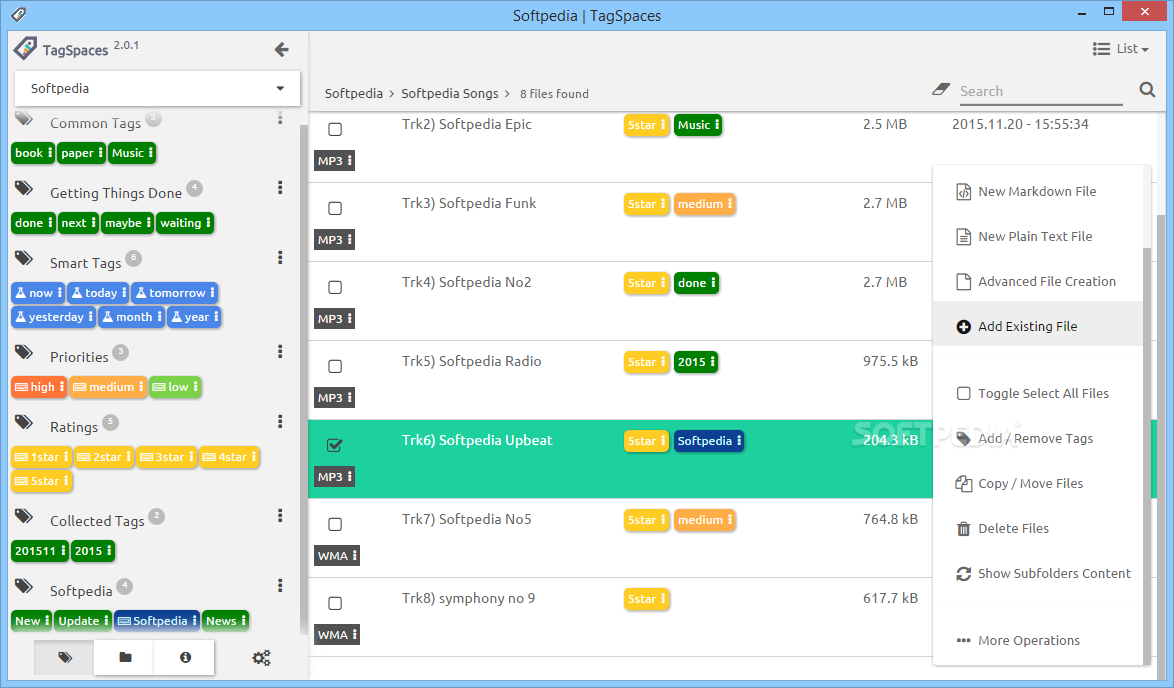This screenshot has width=1174, height=688.
Task: Click Show Subfolders Content
Action: (x=1038, y=573)
